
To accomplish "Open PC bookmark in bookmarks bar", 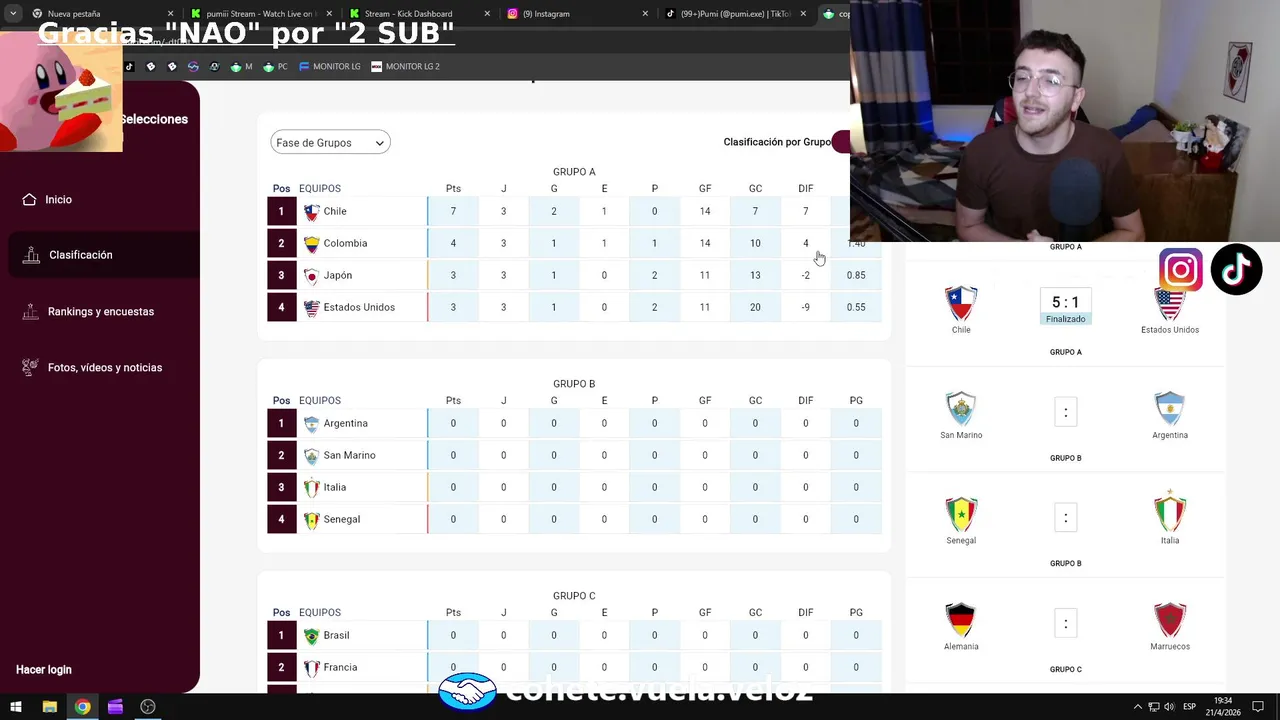I will [275, 66].
